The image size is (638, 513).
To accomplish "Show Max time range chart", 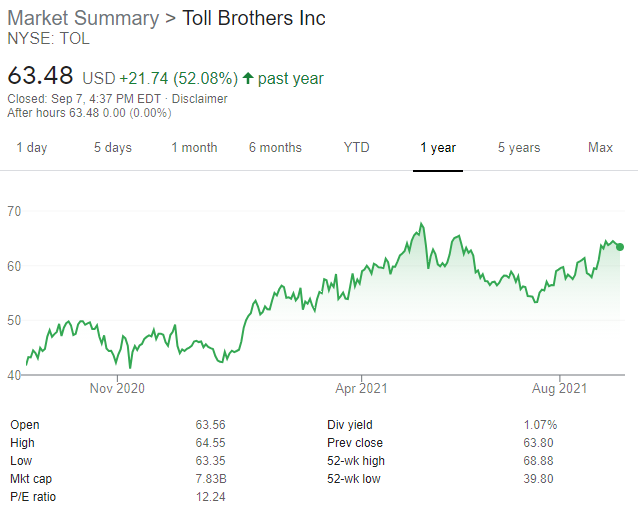I will [x=600, y=148].
